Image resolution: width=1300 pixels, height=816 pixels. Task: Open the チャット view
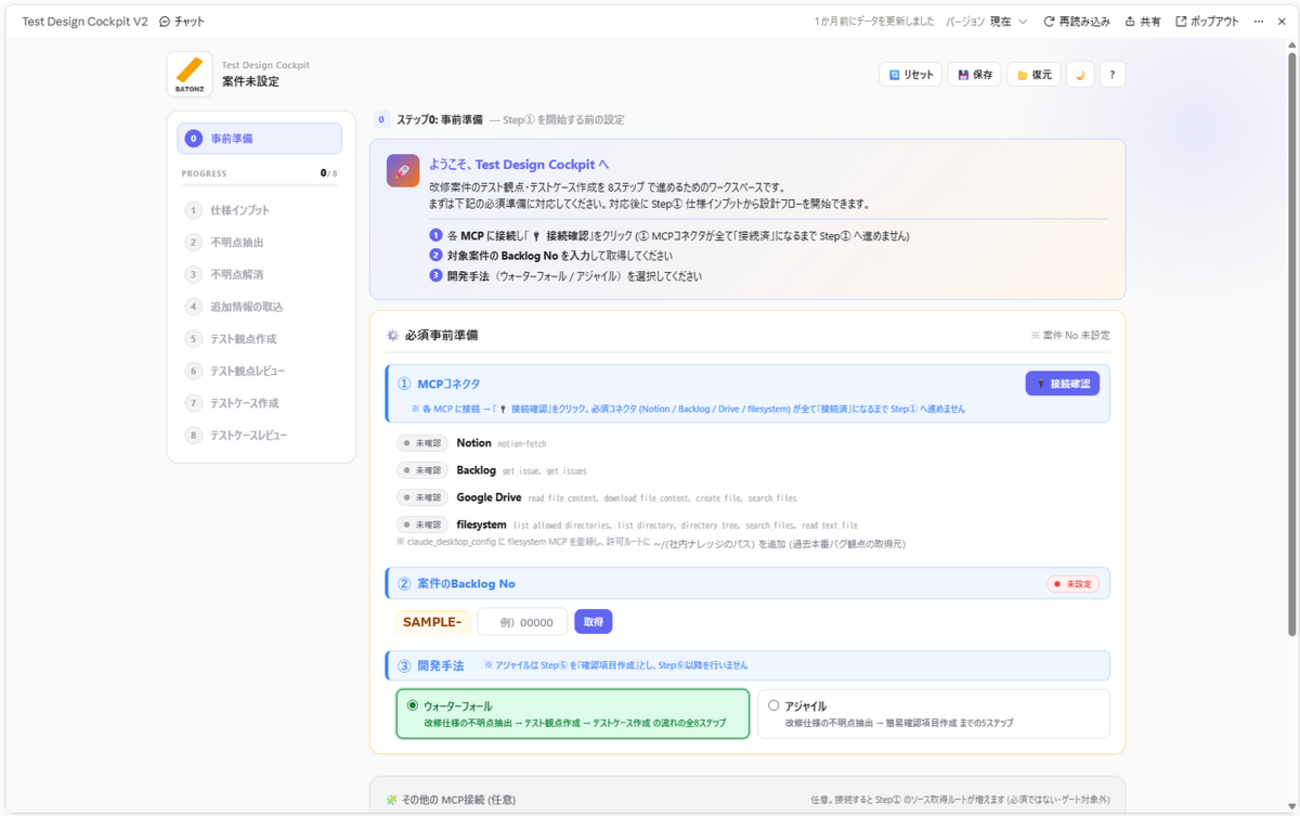click(182, 21)
